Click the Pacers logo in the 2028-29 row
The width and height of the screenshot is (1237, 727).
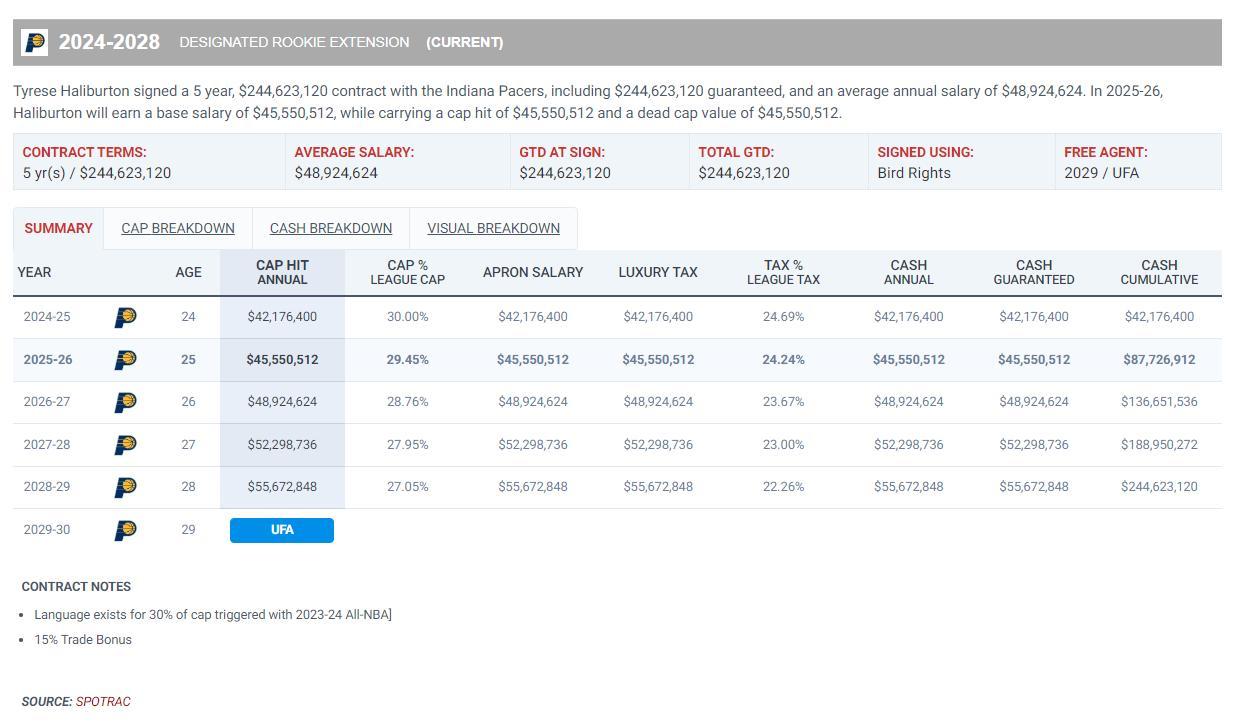(125, 487)
